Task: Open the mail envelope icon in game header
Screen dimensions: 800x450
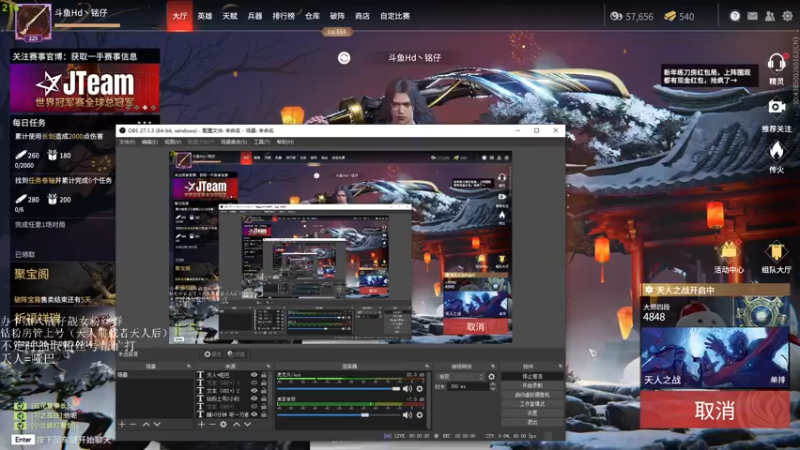Action: point(752,16)
